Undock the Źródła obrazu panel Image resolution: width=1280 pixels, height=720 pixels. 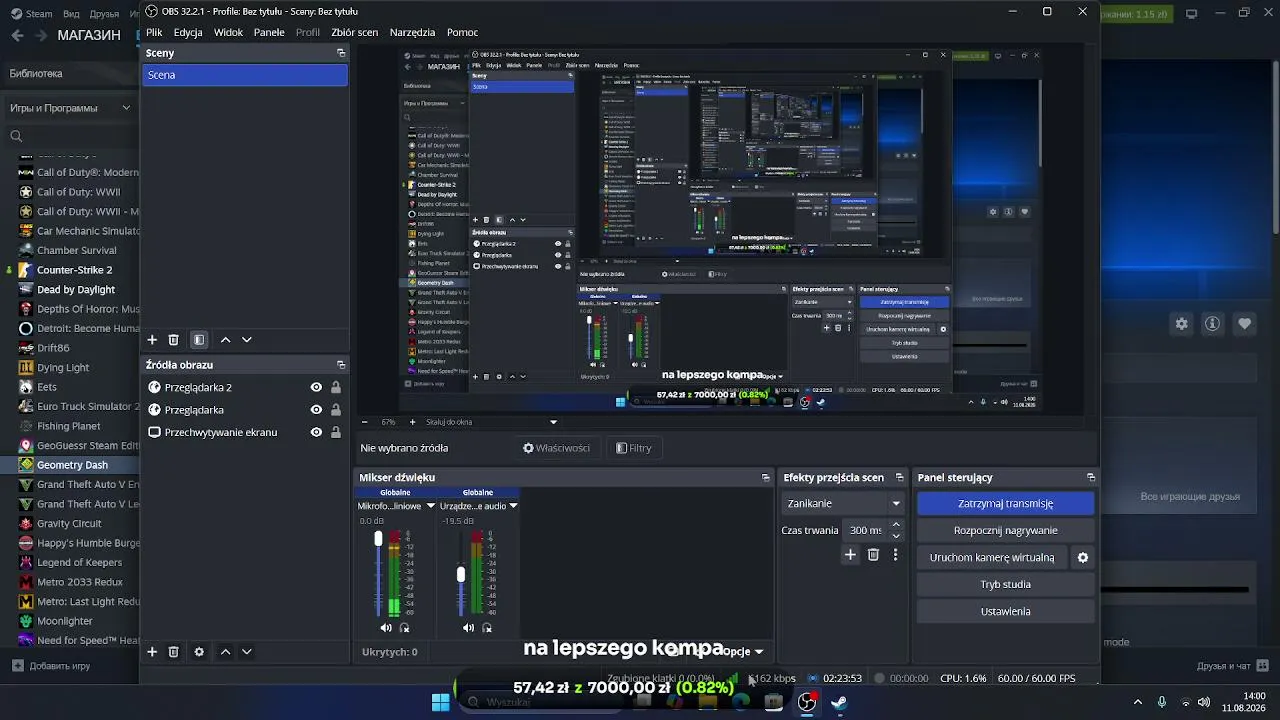pyautogui.click(x=341, y=365)
